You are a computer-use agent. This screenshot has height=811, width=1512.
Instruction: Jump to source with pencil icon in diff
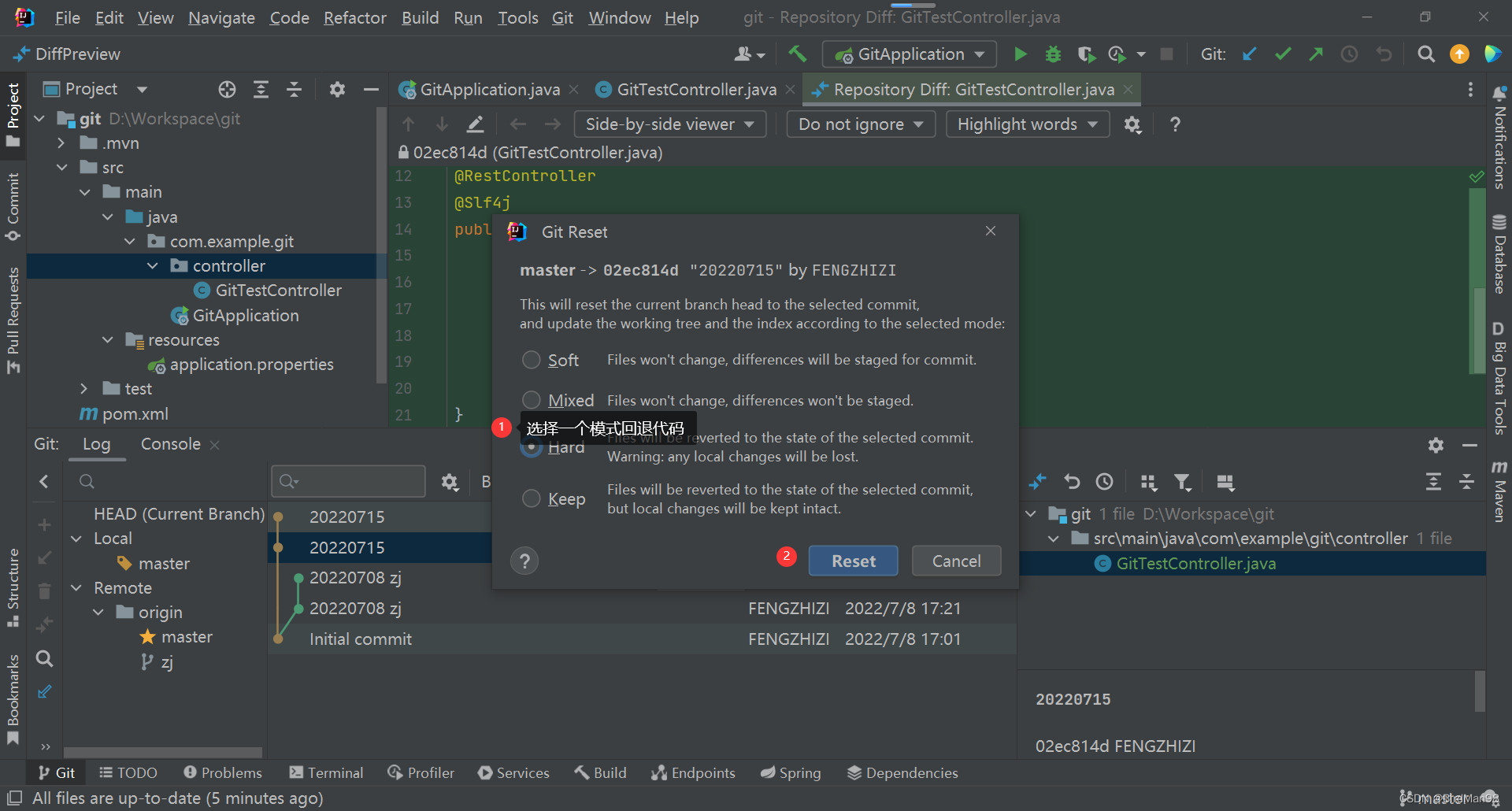tap(475, 124)
